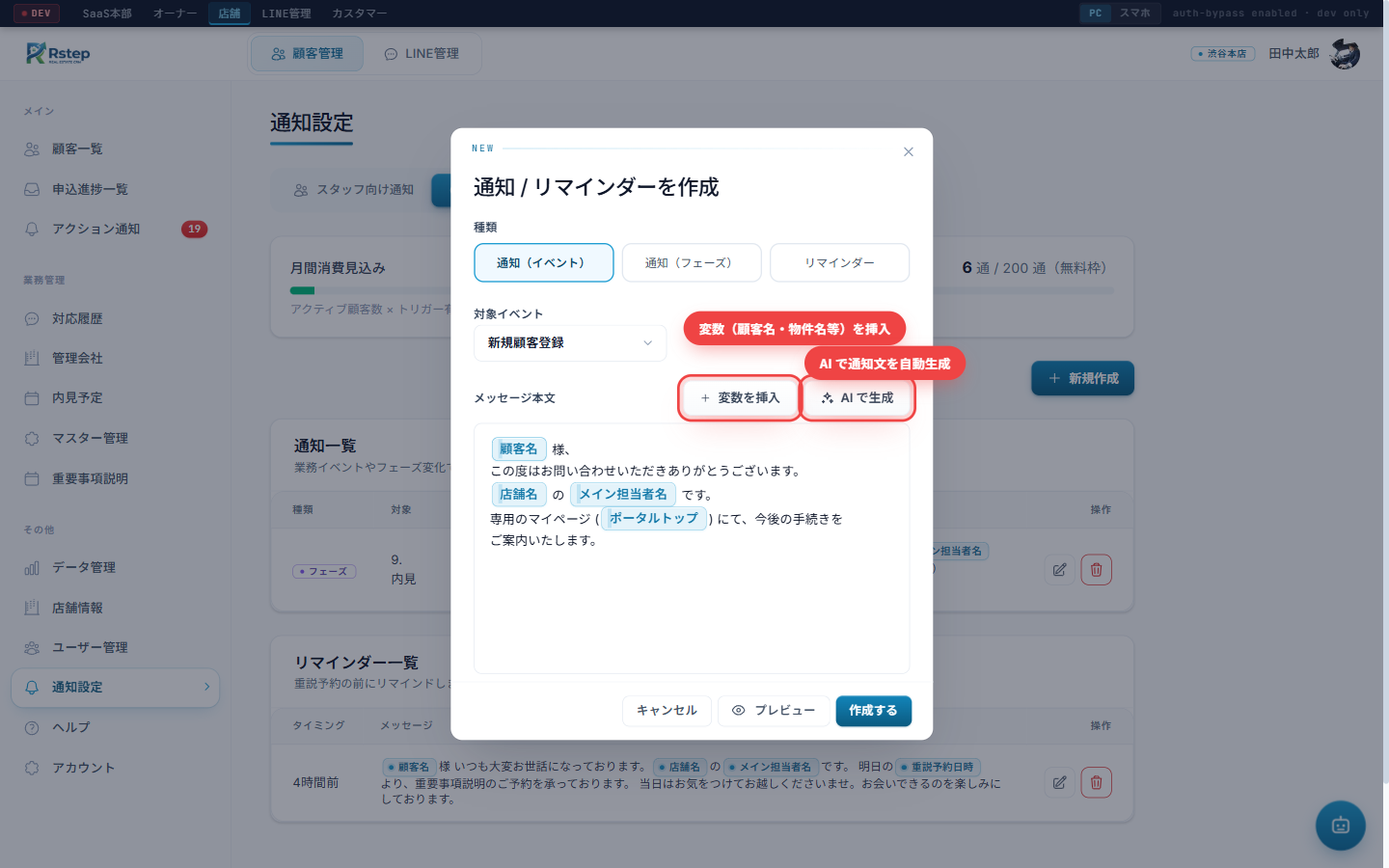This screenshot has width=1389, height=868.
Task: Switch preview to スマホ mode
Action: click(1135, 14)
